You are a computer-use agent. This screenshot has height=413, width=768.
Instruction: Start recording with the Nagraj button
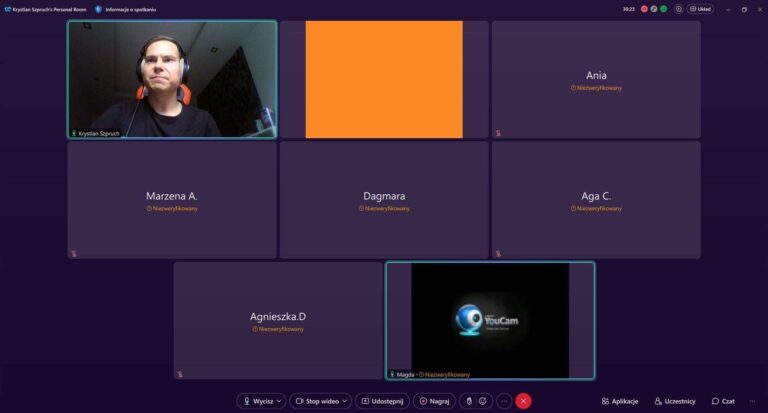point(435,401)
